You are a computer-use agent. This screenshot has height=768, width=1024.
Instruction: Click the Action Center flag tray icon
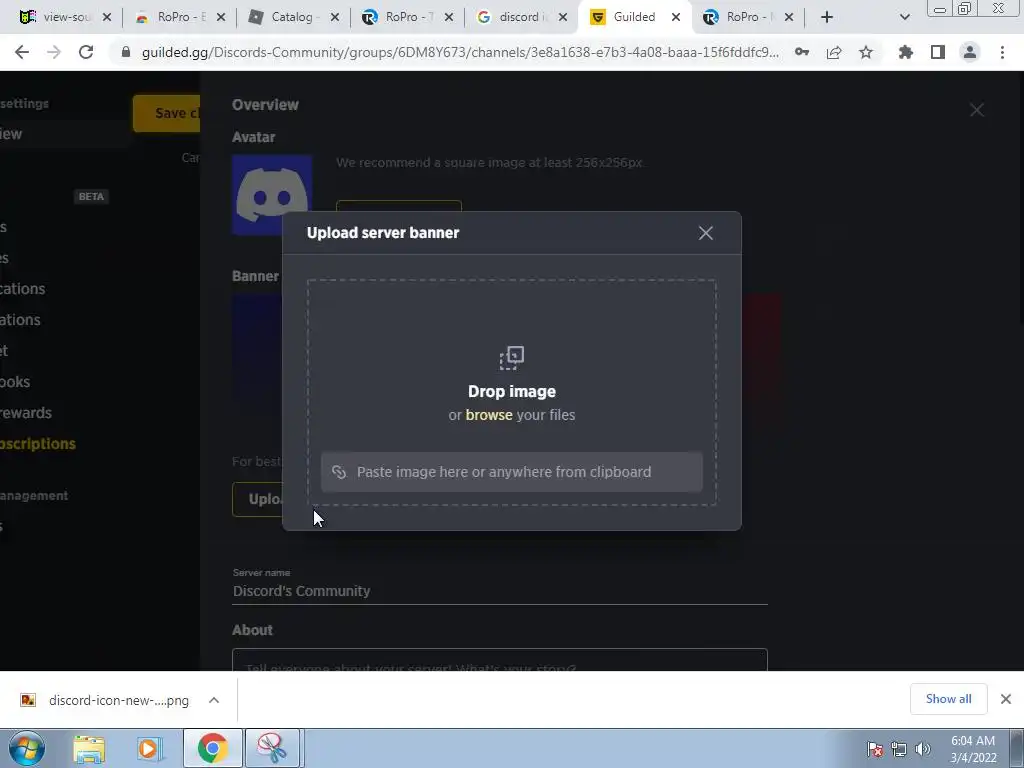(x=874, y=749)
